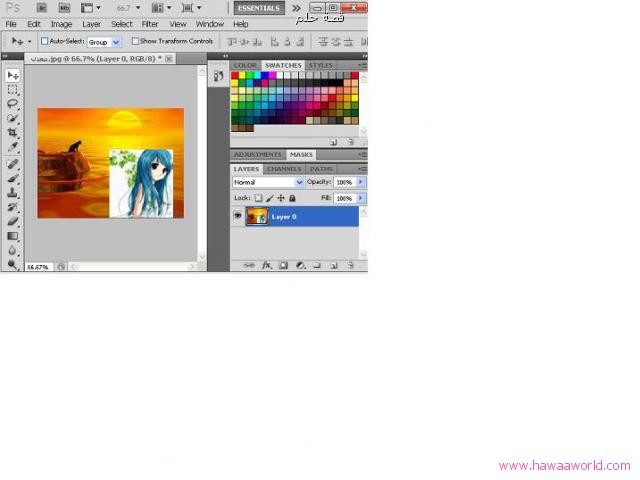Click the delete layer trash icon
640x480 pixels.
(x=351, y=266)
